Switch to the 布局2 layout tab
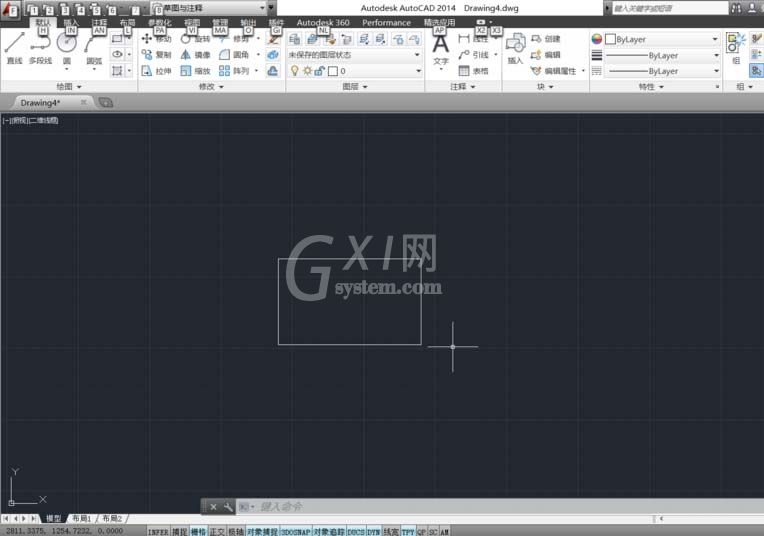The image size is (764, 536). (112, 518)
